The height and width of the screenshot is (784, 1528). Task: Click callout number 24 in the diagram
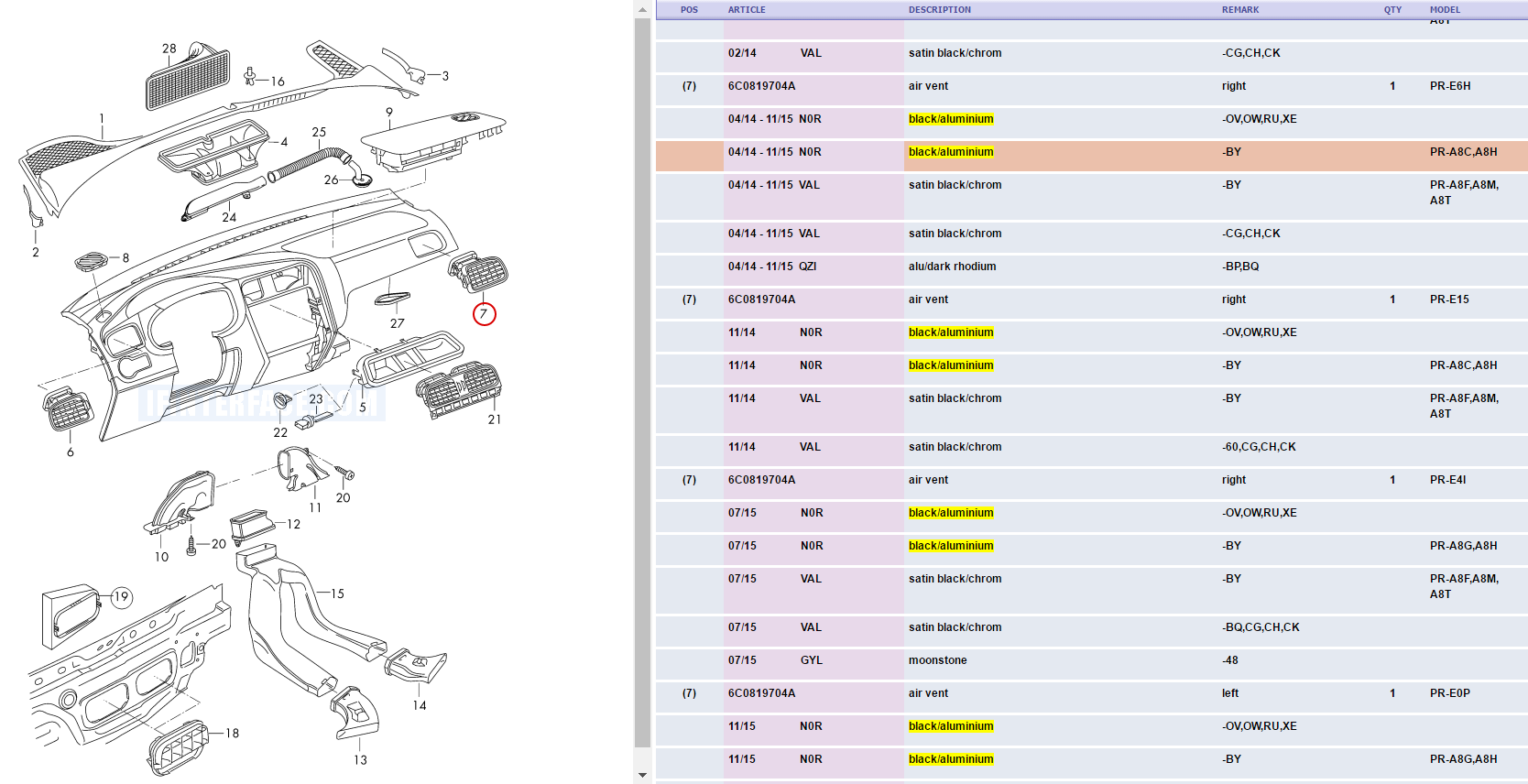(229, 217)
